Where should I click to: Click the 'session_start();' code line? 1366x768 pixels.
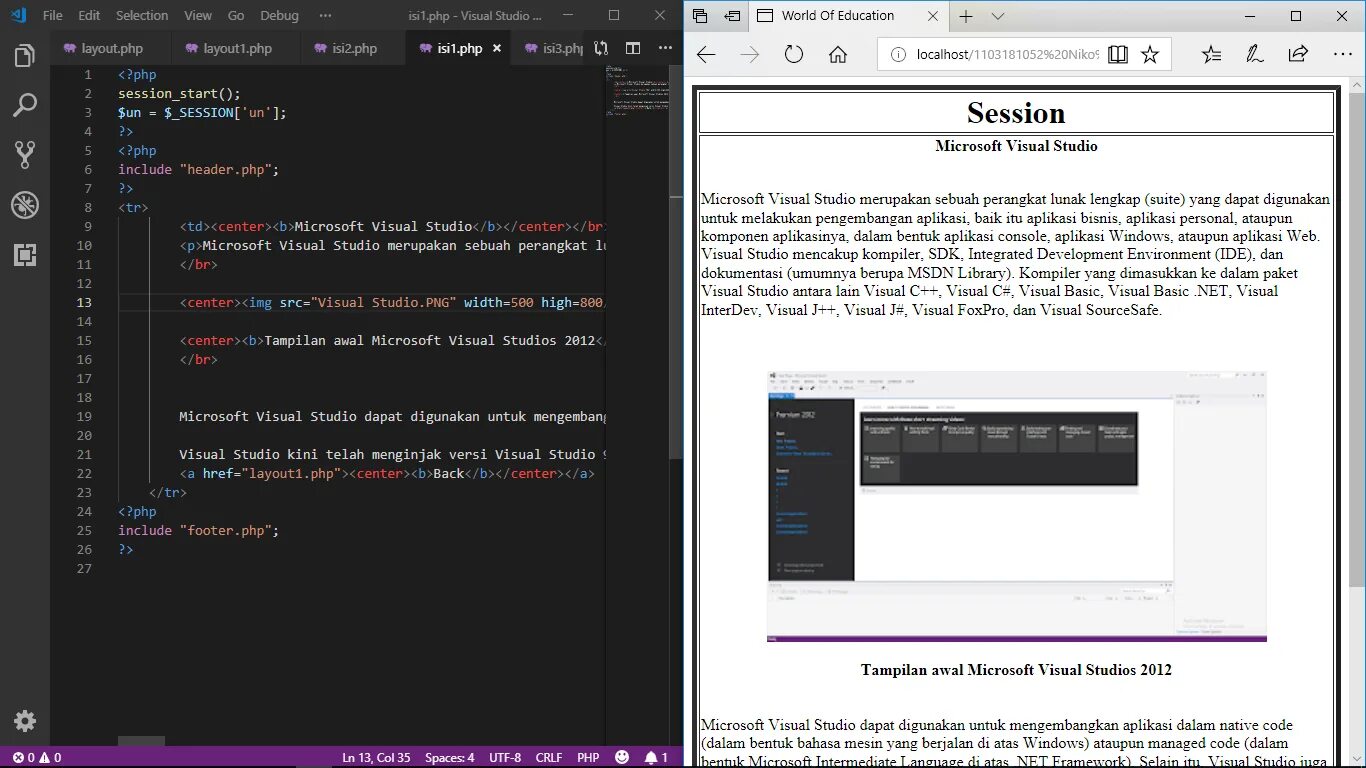tap(179, 94)
